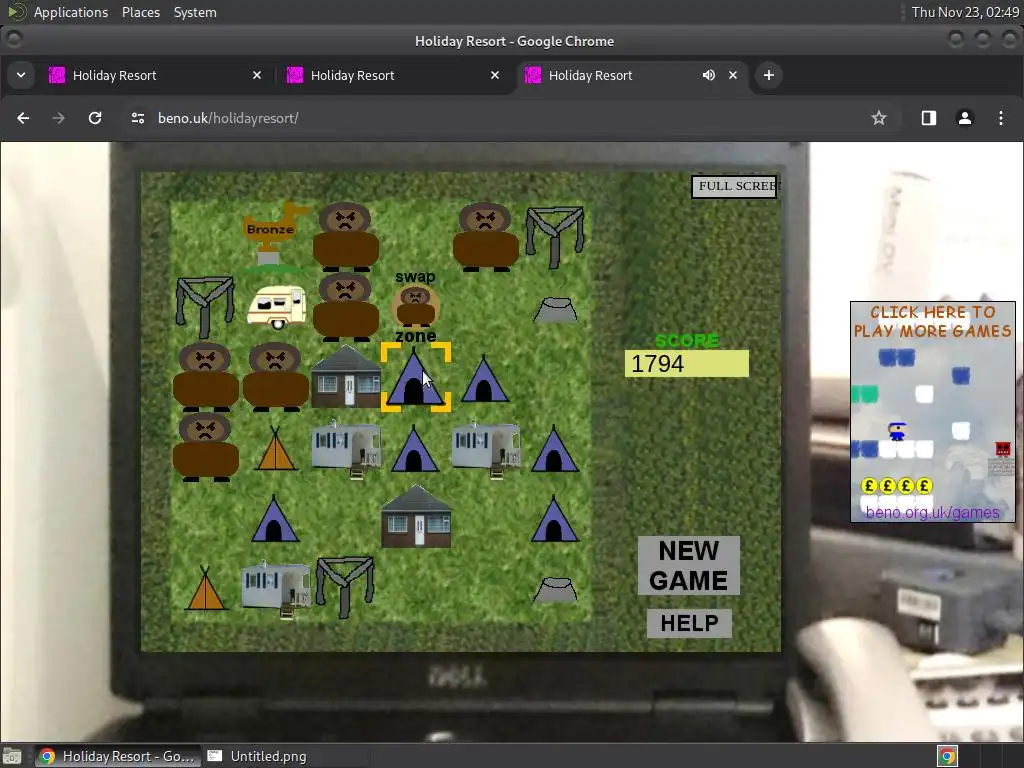Click gorilla left of the upper orange teepee
Image resolution: width=1024 pixels, height=768 pixels.
tap(205, 447)
